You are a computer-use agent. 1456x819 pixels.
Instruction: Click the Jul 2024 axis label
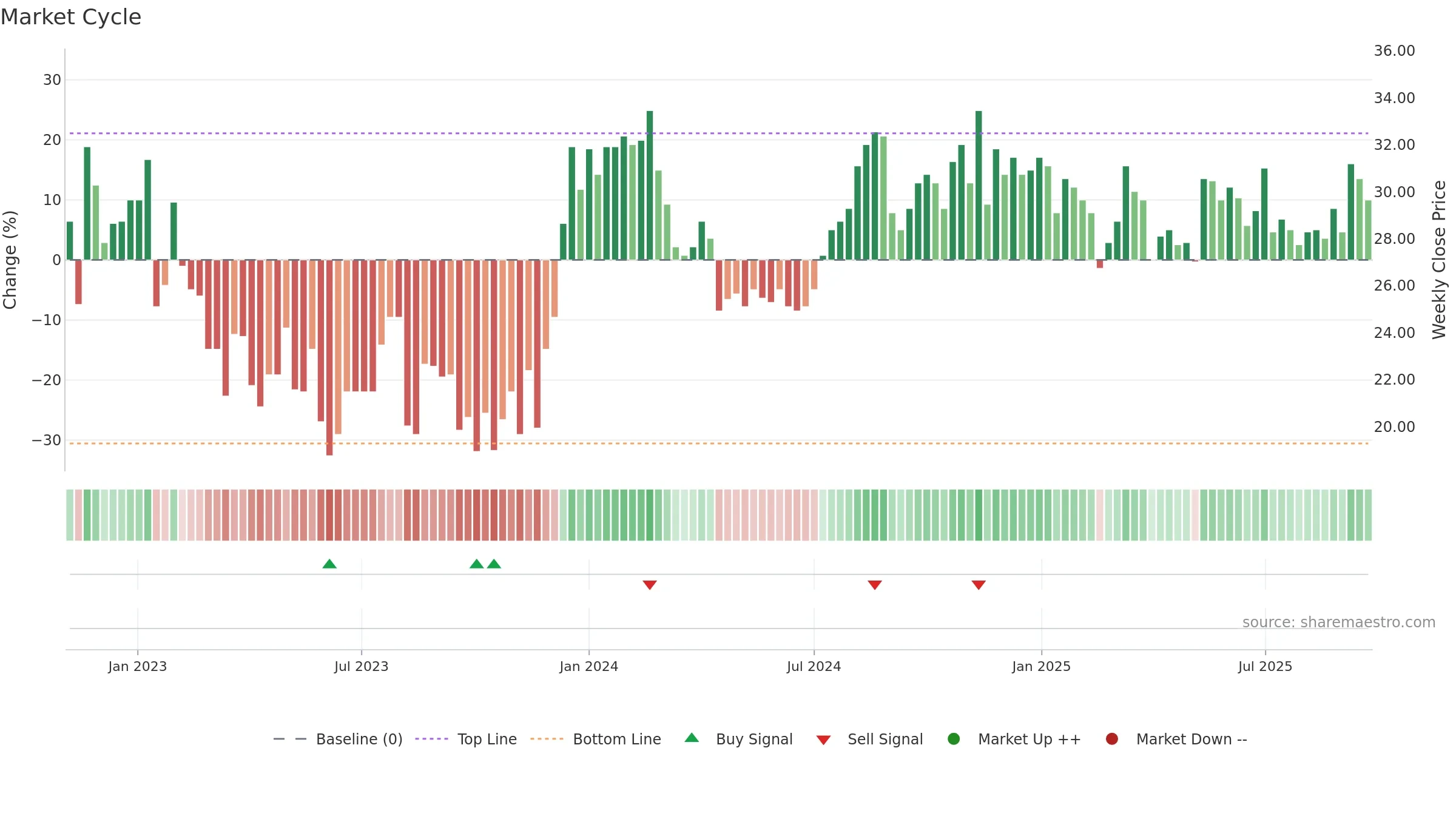point(814,666)
